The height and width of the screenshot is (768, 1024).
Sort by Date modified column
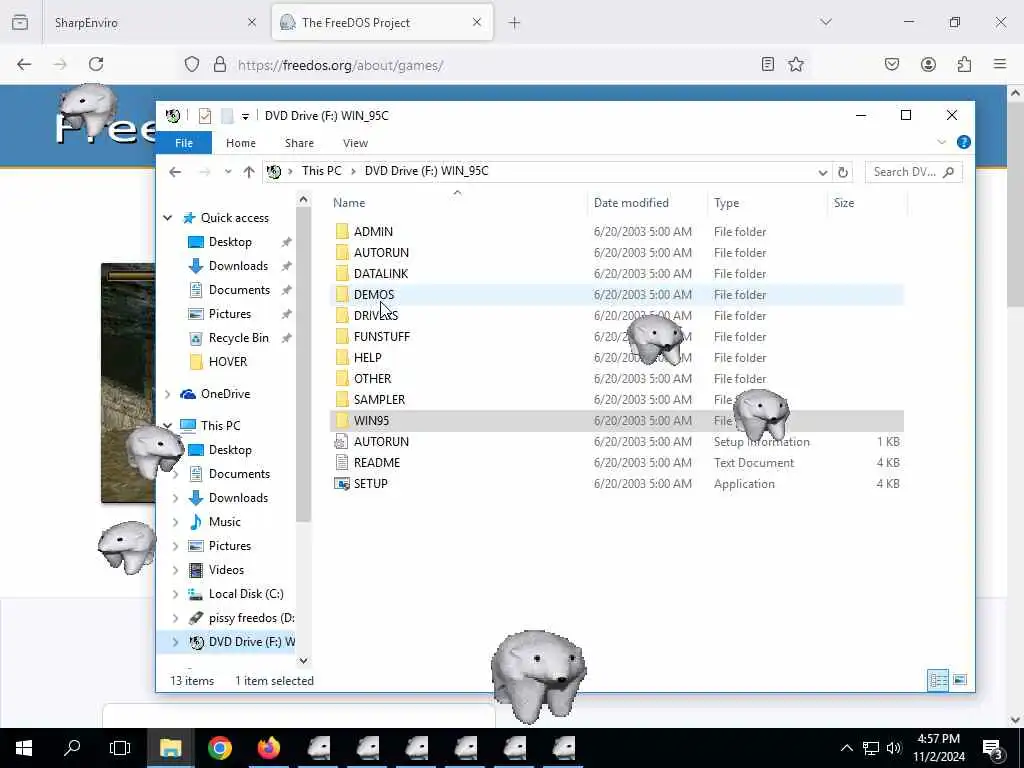click(647, 203)
